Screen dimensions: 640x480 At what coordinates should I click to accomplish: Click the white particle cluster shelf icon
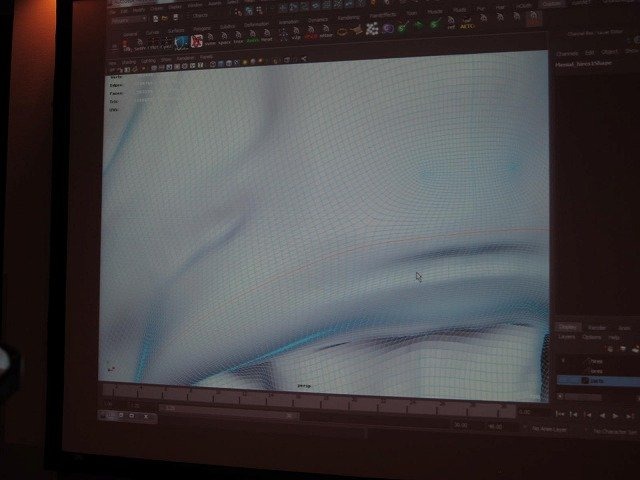372,29
